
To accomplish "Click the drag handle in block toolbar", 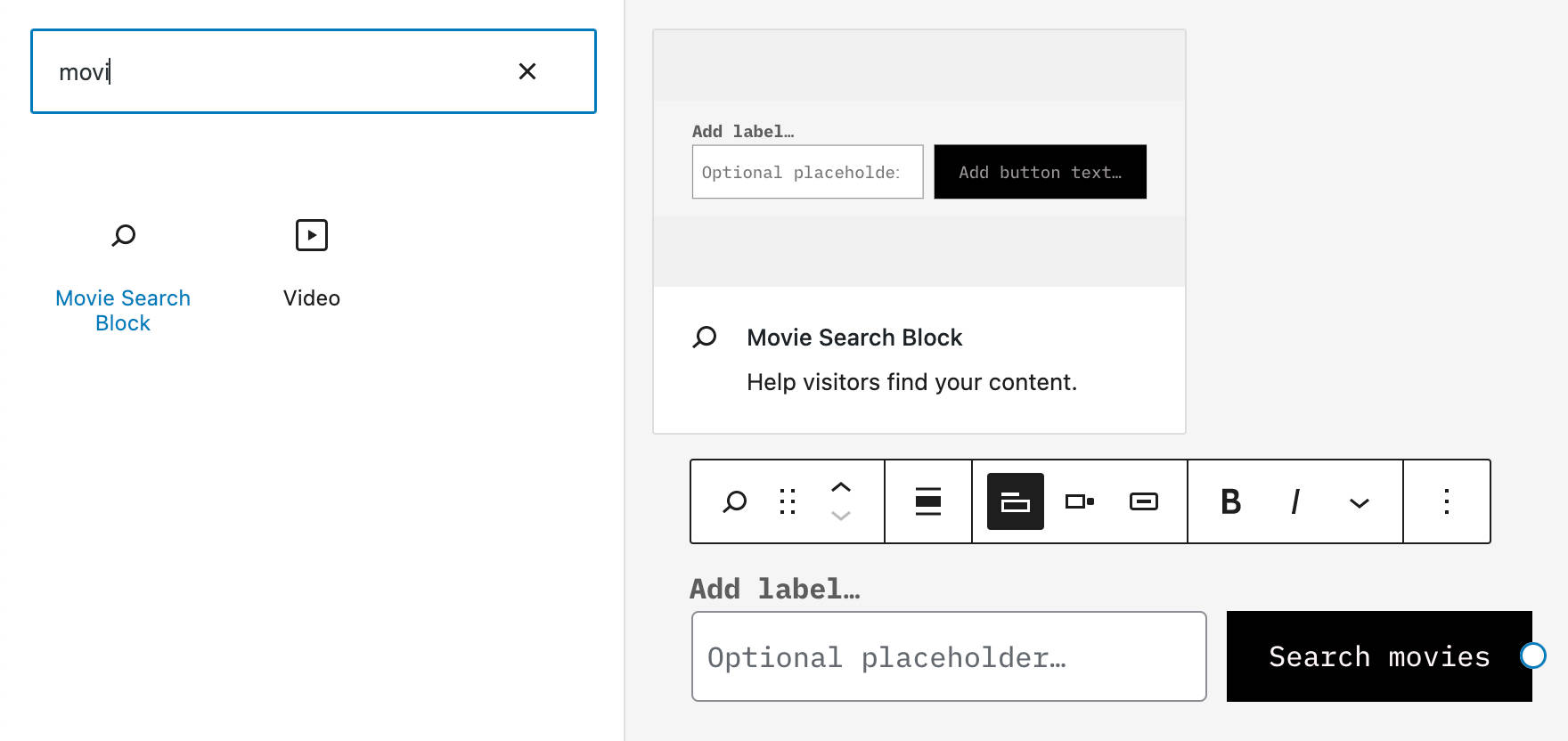I will coord(788,501).
